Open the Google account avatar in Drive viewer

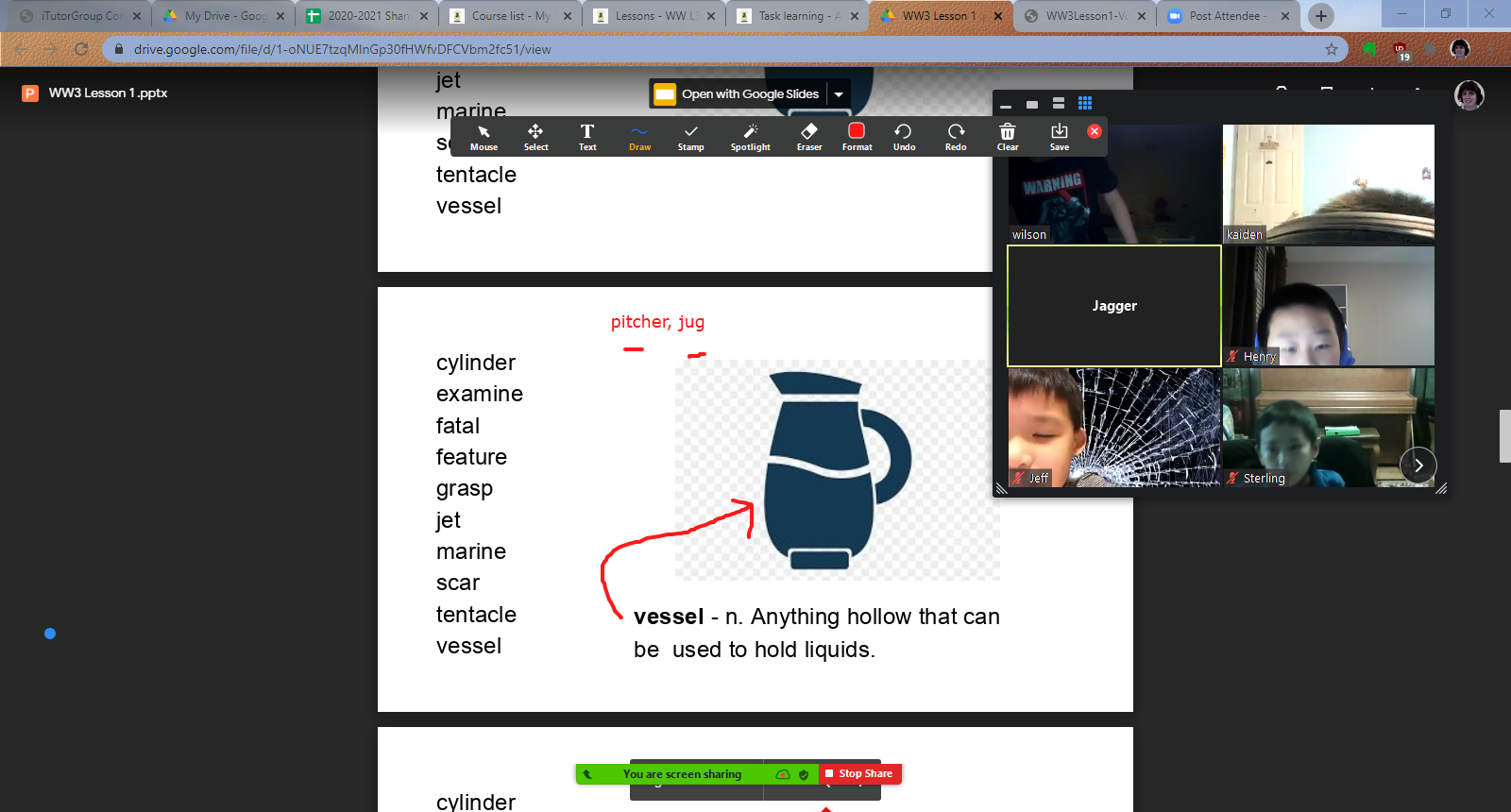[1469, 94]
